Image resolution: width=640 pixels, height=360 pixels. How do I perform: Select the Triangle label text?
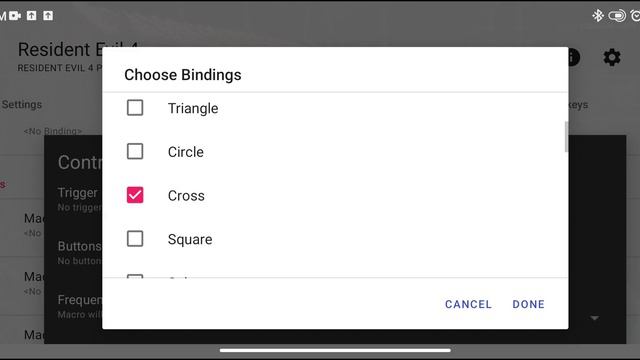click(x=193, y=109)
